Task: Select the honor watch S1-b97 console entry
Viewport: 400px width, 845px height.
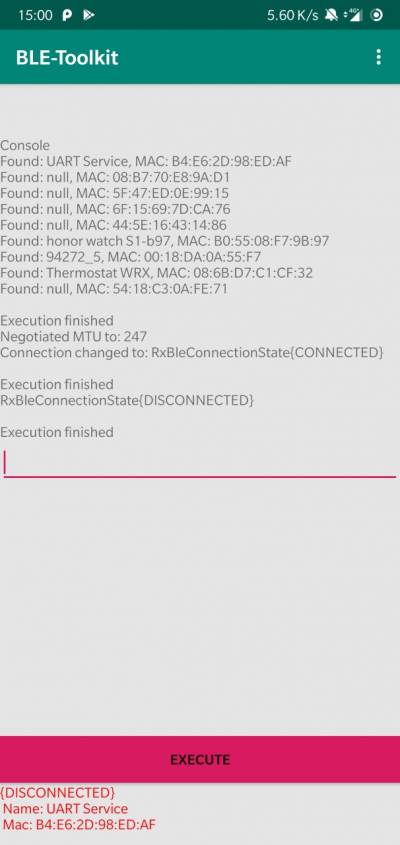Action: 164,241
